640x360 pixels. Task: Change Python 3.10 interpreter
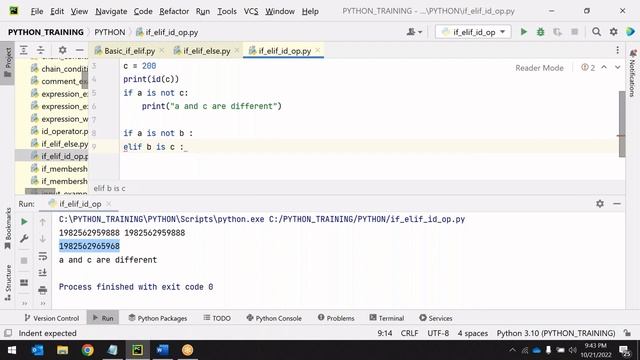pos(556,333)
